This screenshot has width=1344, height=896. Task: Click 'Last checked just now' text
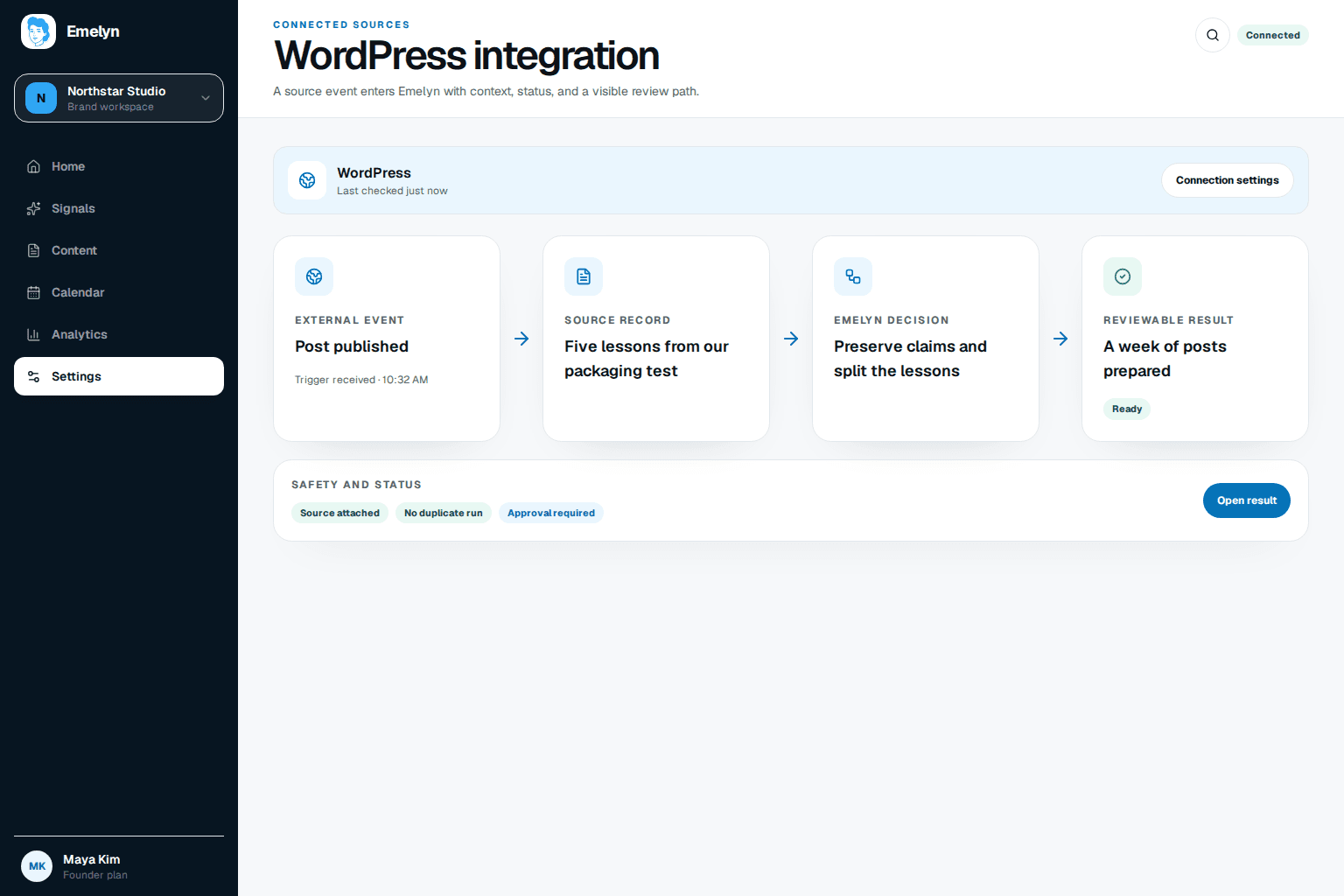coord(392,191)
